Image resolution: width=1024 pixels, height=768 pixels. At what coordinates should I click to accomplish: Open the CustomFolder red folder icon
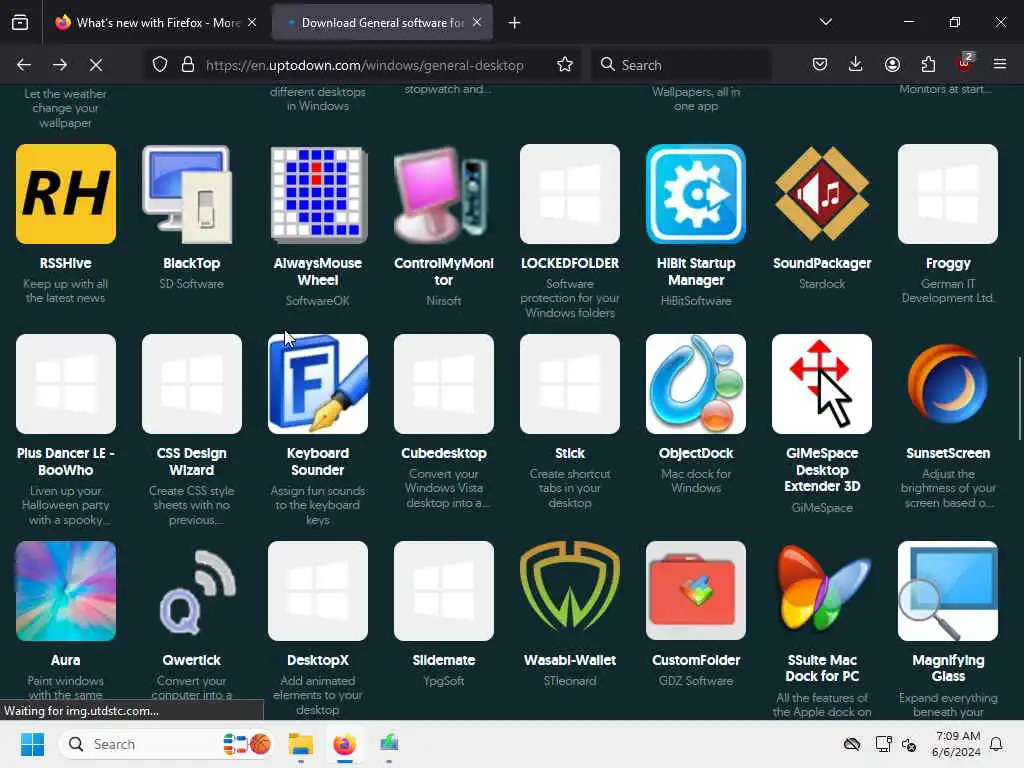pos(696,591)
